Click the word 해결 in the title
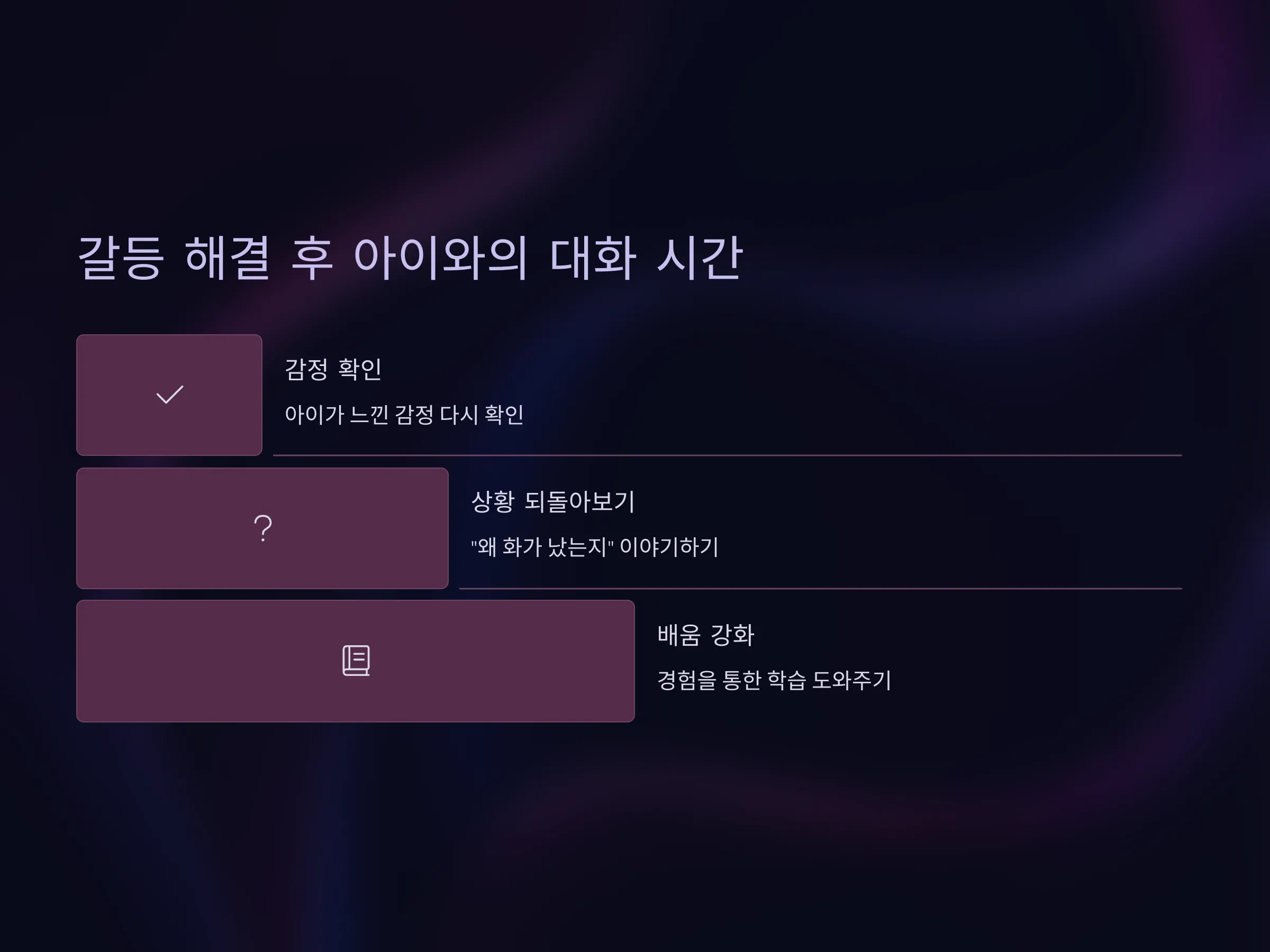The width and height of the screenshot is (1270, 952). tap(228, 258)
